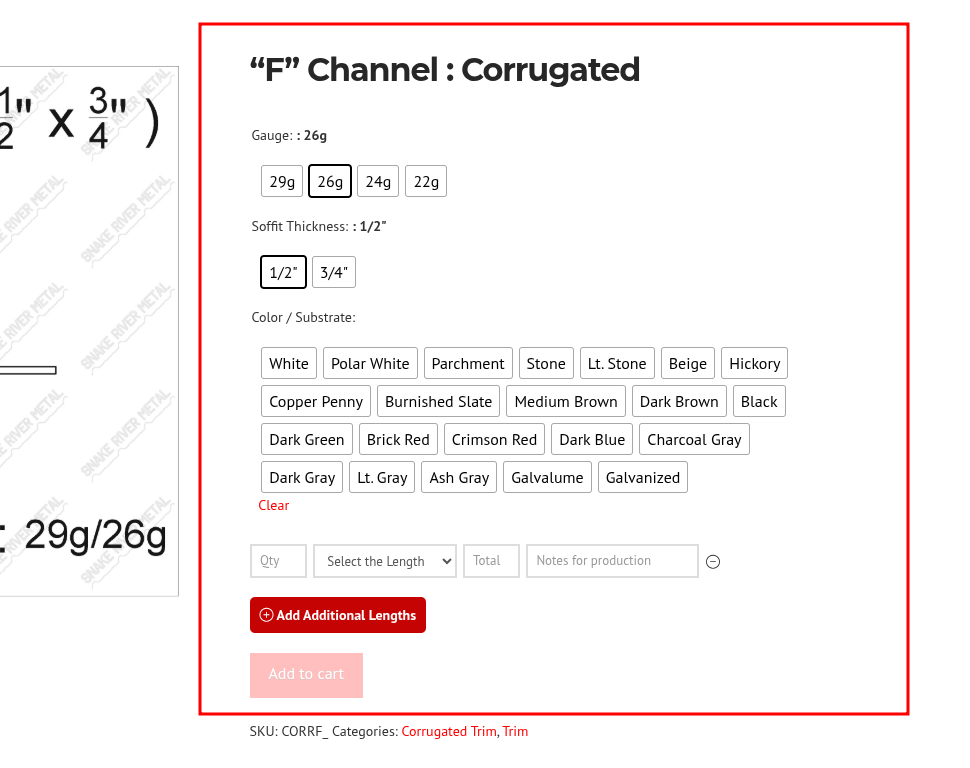Viewport: 970px width, 768px height.
Task: Select the 29g gauge option
Action: (282, 181)
